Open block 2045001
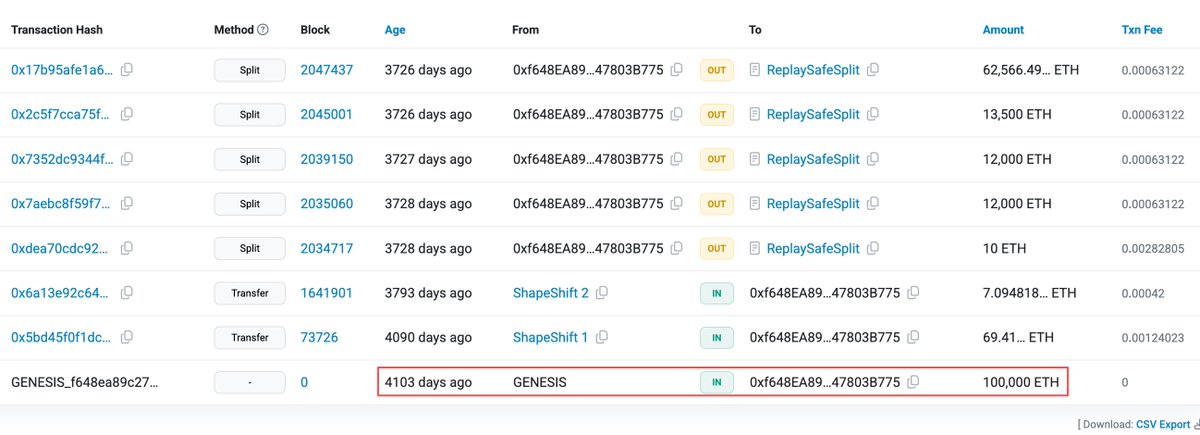The image size is (1200, 435). [326, 114]
